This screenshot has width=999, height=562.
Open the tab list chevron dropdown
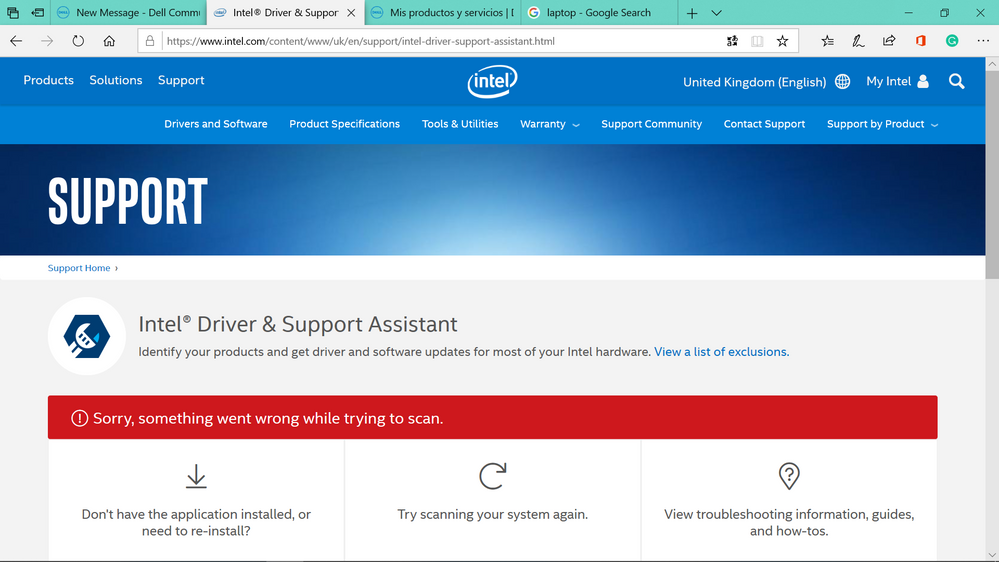[716, 13]
